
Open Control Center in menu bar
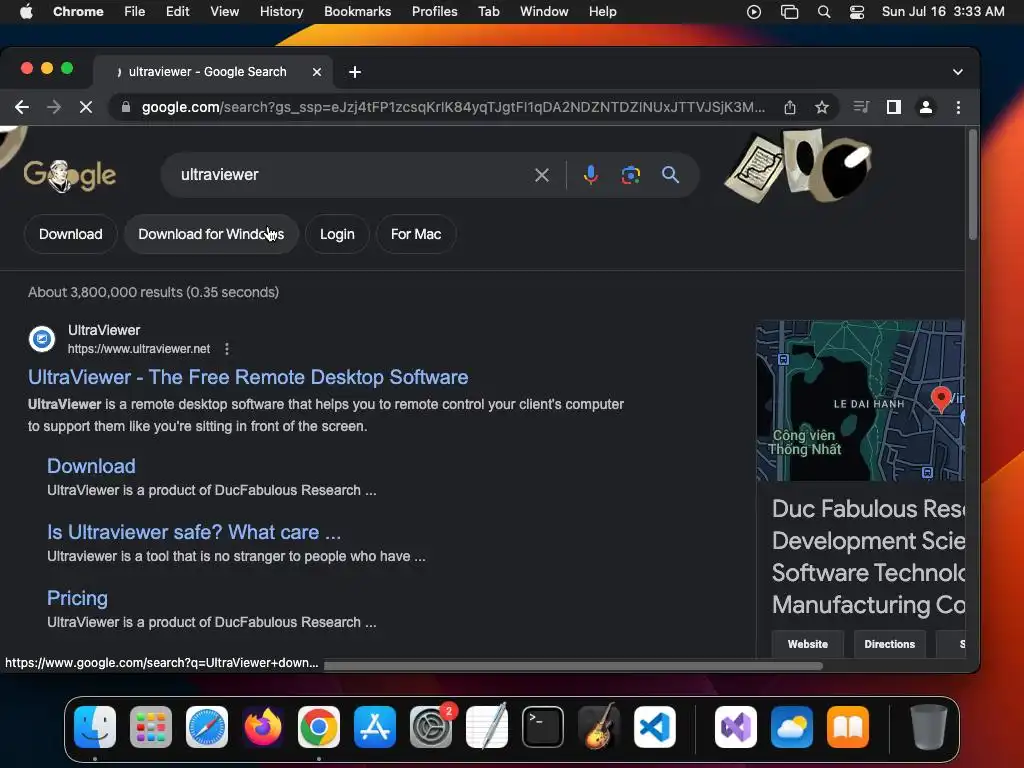coord(857,12)
